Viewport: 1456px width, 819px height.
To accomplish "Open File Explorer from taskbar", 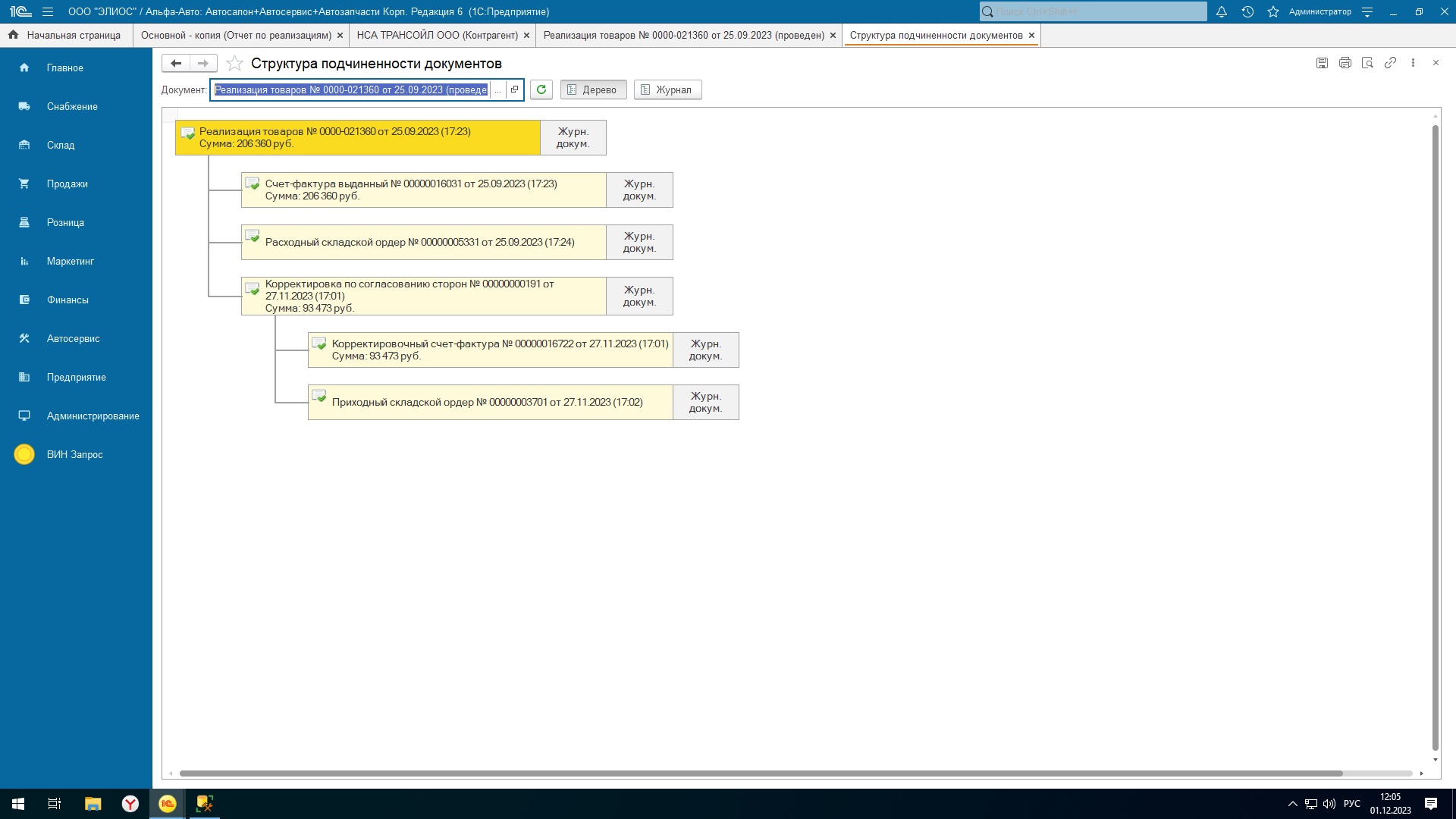I will [93, 804].
